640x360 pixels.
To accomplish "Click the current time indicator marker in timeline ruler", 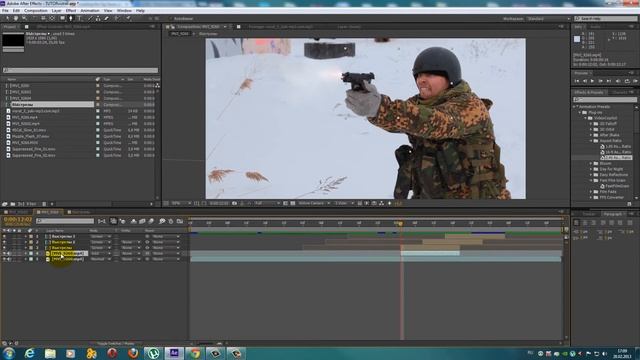I will 400,224.
